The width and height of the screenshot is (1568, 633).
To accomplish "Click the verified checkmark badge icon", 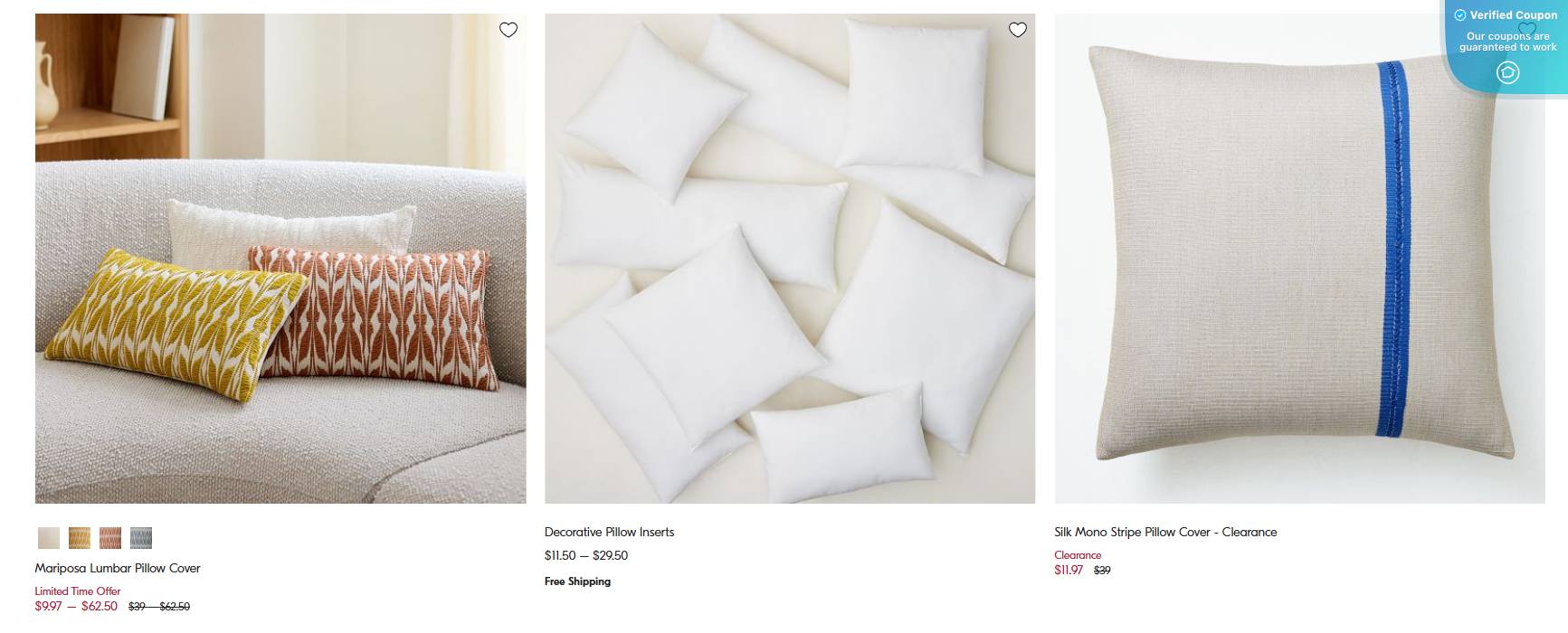I will tap(1460, 14).
